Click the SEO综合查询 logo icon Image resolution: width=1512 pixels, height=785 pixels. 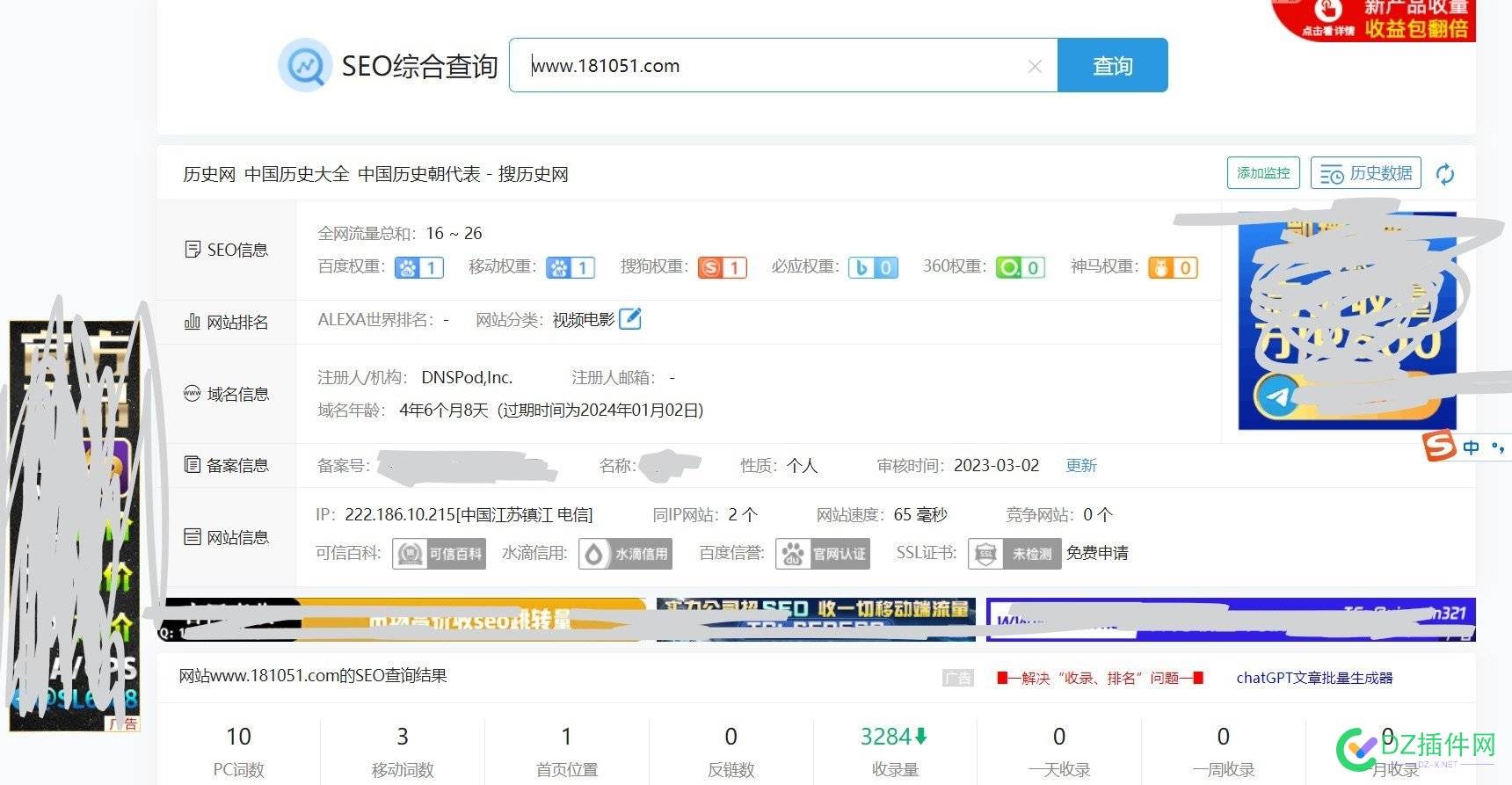(304, 65)
